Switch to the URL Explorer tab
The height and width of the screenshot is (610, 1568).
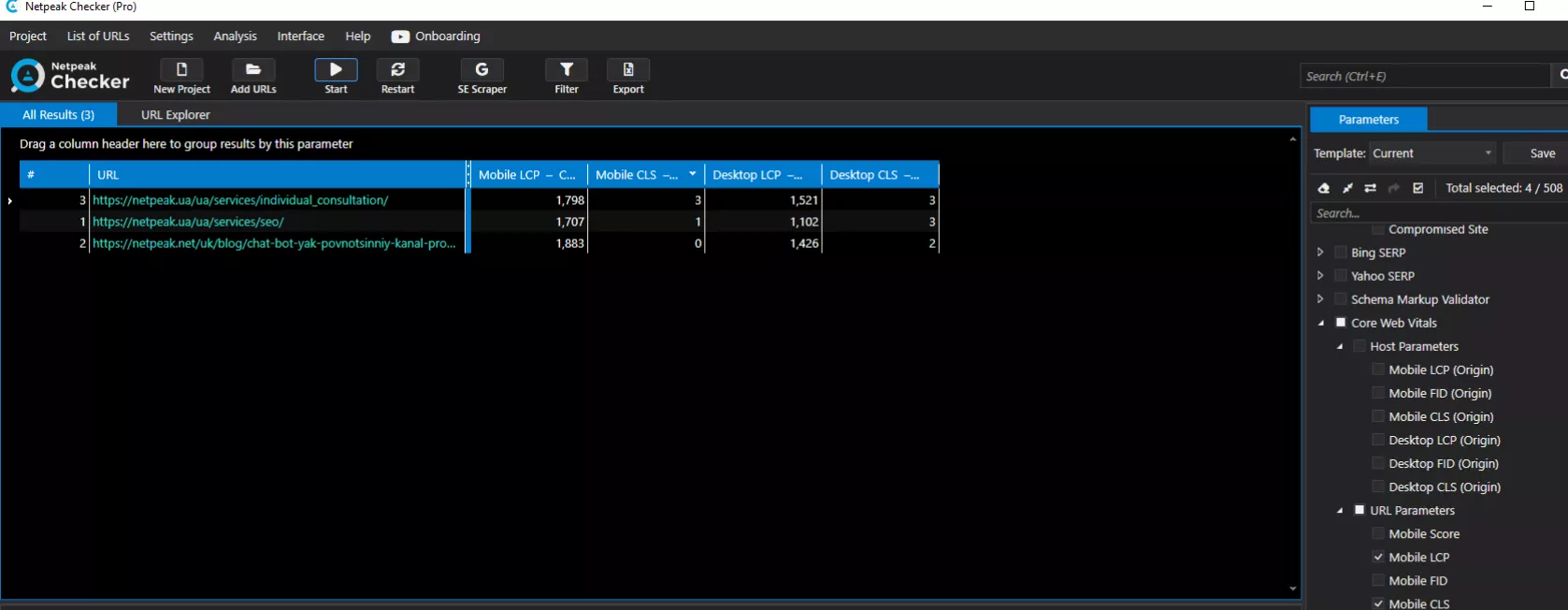(x=175, y=115)
